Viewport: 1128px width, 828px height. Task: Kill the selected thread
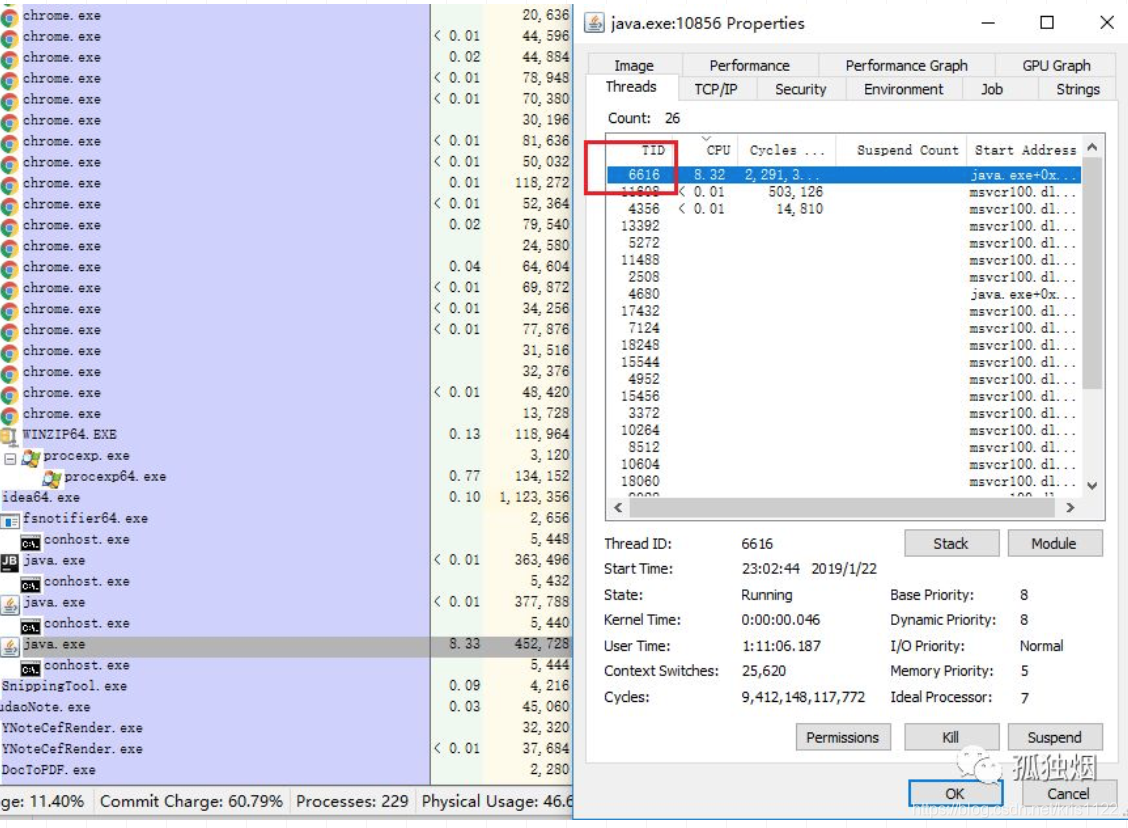[x=951, y=737]
